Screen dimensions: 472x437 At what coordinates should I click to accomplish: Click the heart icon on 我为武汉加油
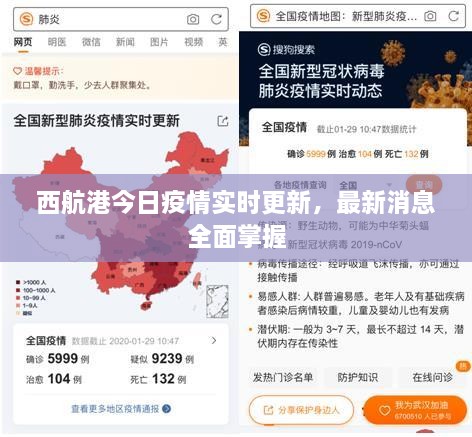[384, 410]
